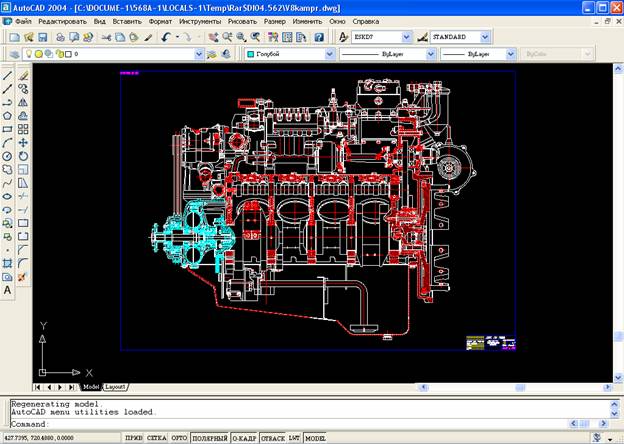
Task: Switch to the Layout1 tab
Action: [115, 387]
